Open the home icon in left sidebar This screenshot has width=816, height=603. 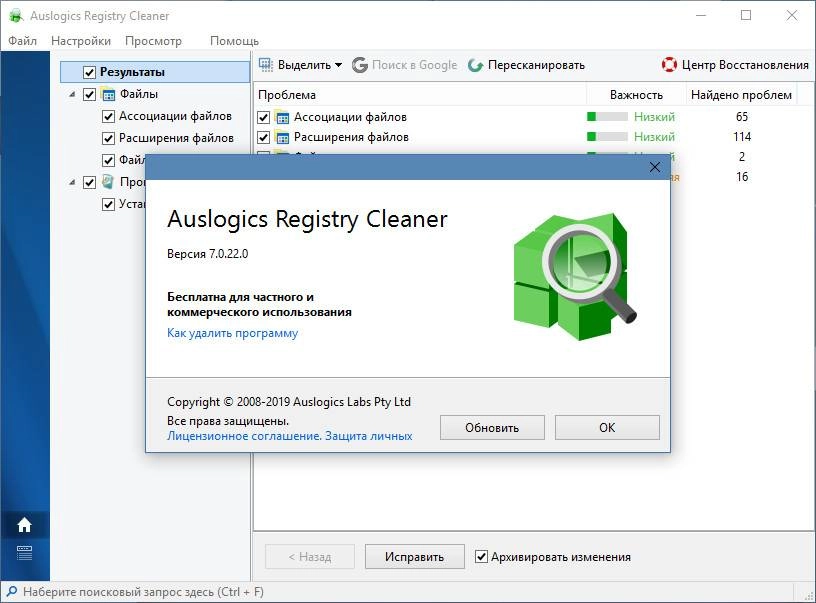(24, 525)
